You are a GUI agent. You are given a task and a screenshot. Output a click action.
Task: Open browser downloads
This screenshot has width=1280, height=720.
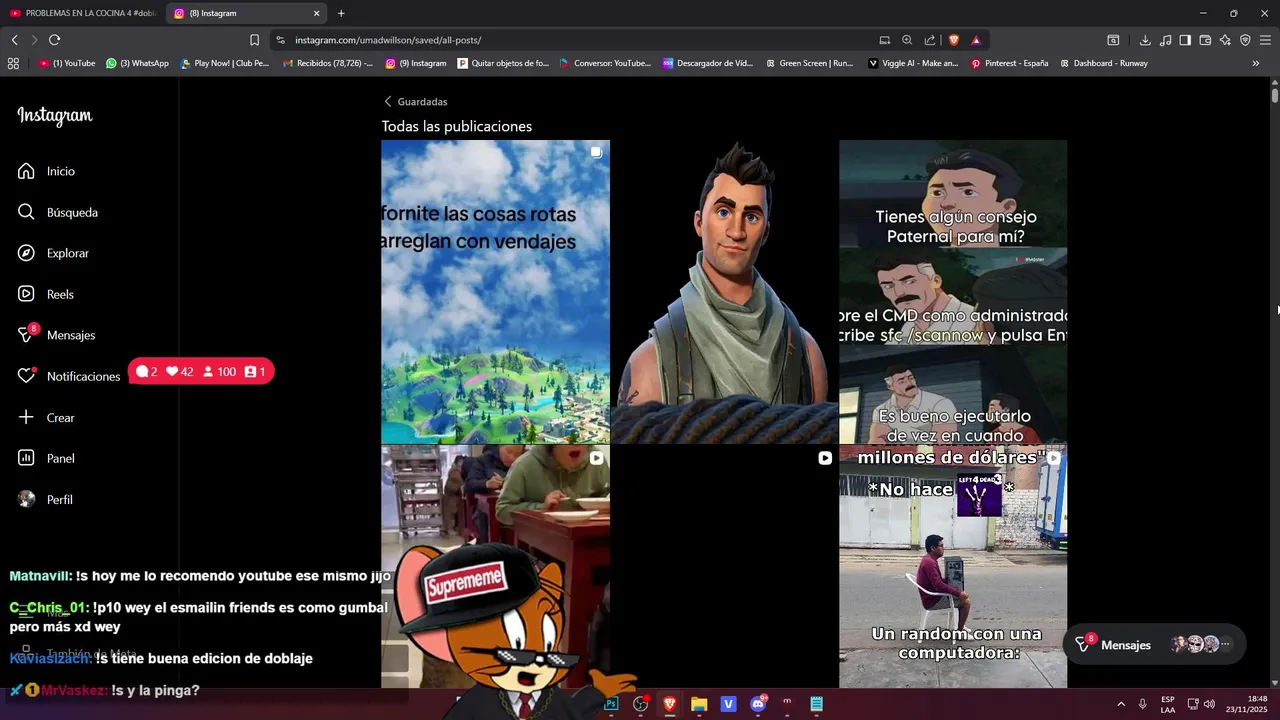pyautogui.click(x=1145, y=40)
